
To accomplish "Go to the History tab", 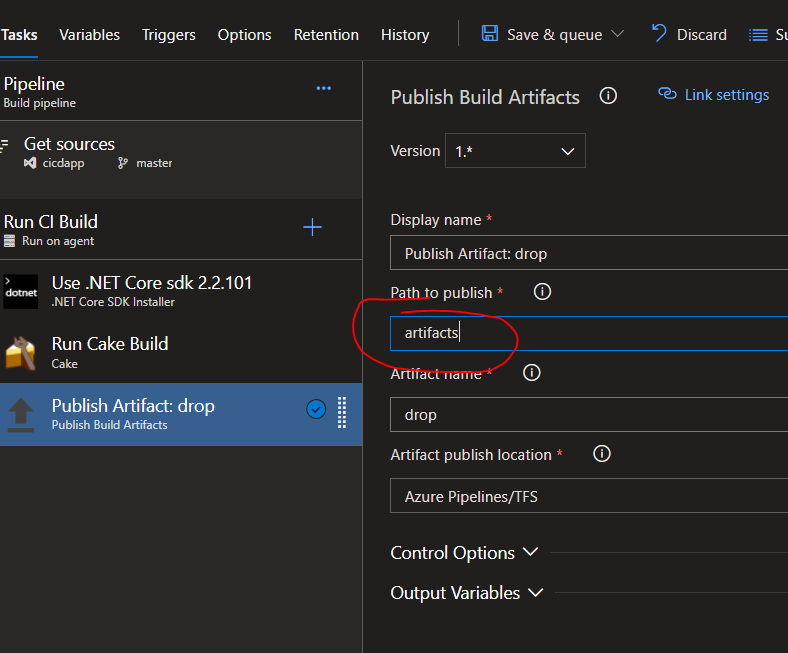I will [404, 35].
